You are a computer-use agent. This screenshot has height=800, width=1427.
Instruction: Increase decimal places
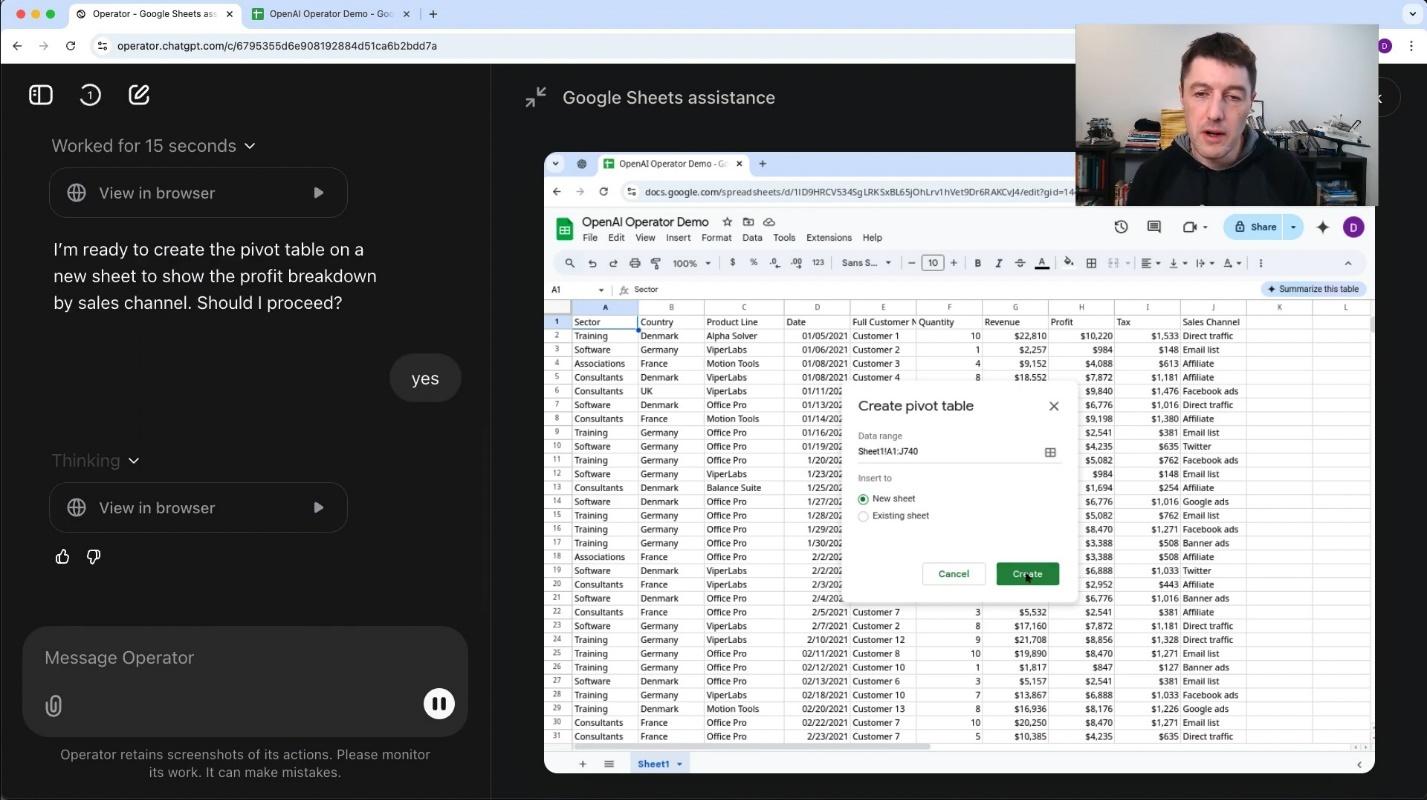(x=796, y=263)
